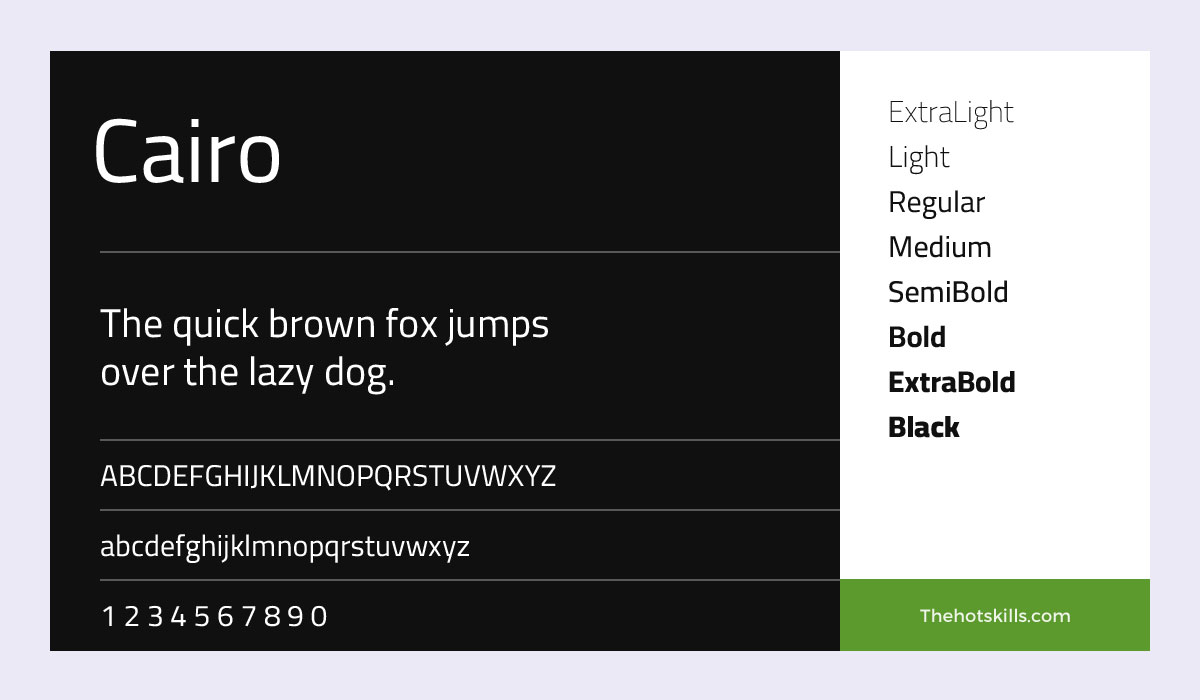Screen dimensions: 1200x700
Task: Click the uppercase alphabet sample line
Action: pos(328,476)
